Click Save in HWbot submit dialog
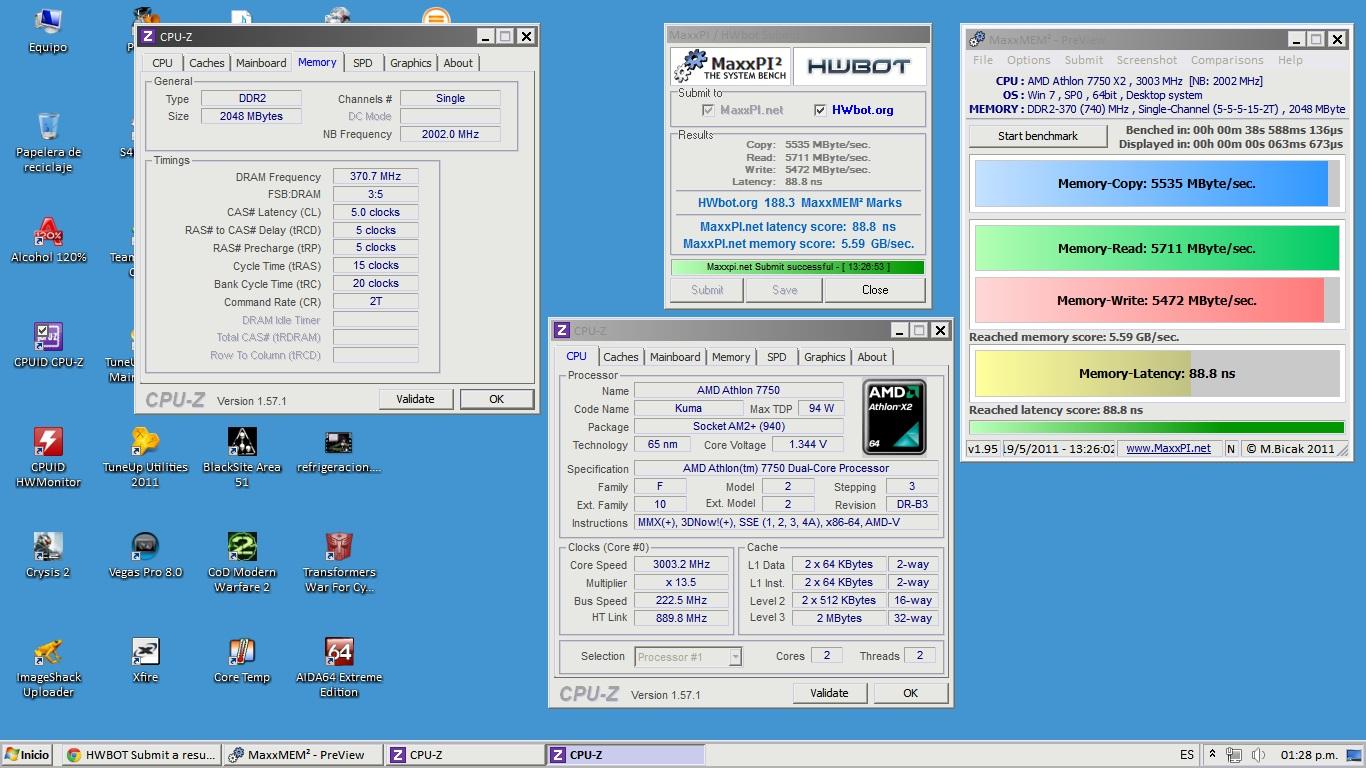 click(785, 290)
